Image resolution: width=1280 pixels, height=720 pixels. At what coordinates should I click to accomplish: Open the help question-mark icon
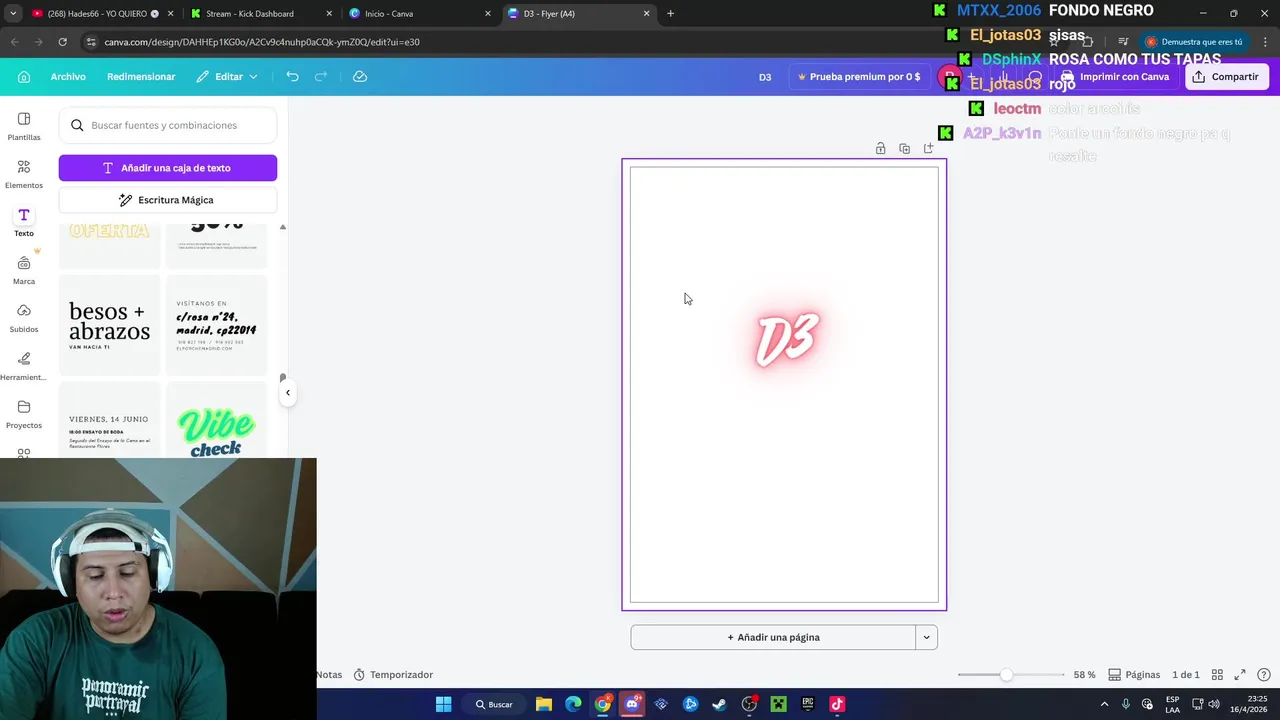click(1264, 675)
